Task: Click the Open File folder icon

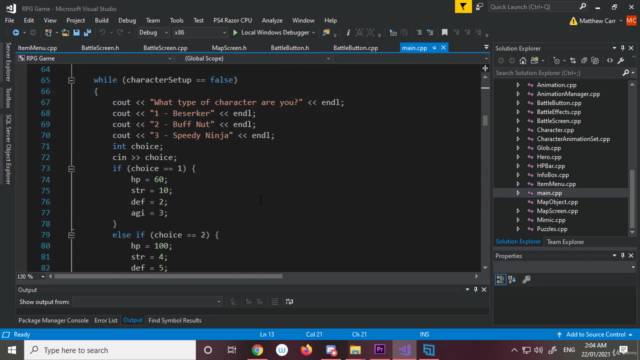Action: (x=65, y=33)
